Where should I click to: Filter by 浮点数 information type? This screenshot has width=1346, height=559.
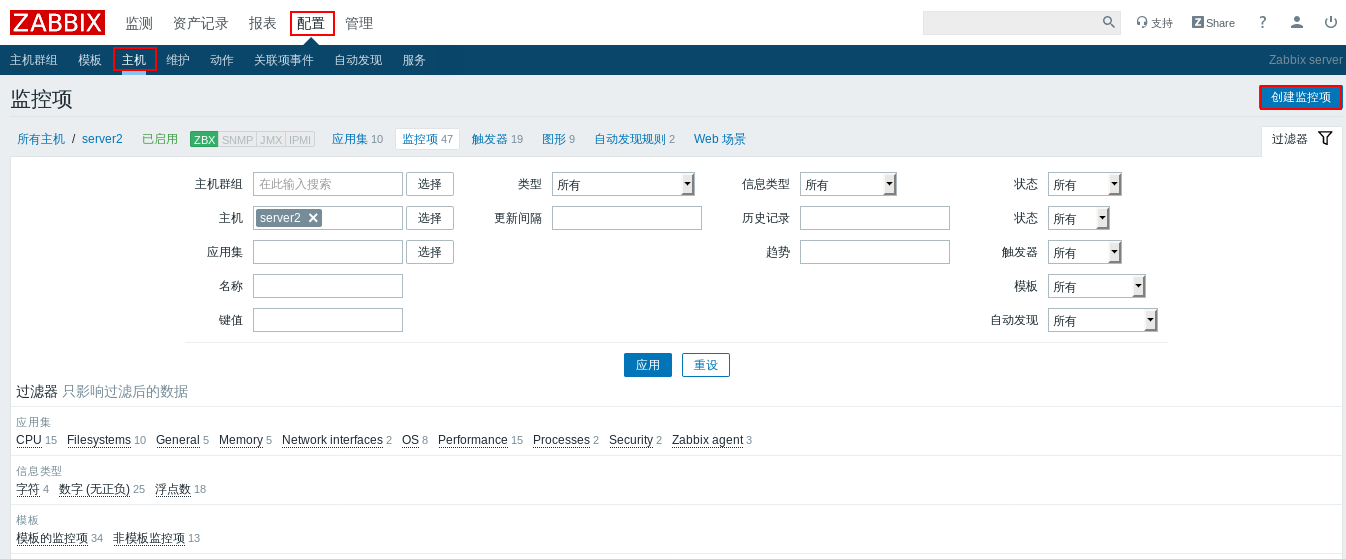(x=173, y=489)
